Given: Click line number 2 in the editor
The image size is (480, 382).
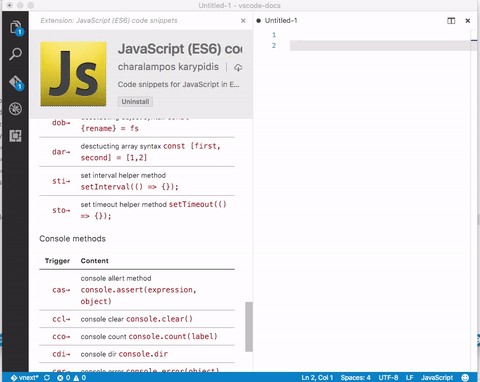Looking at the screenshot, I should (274, 45).
